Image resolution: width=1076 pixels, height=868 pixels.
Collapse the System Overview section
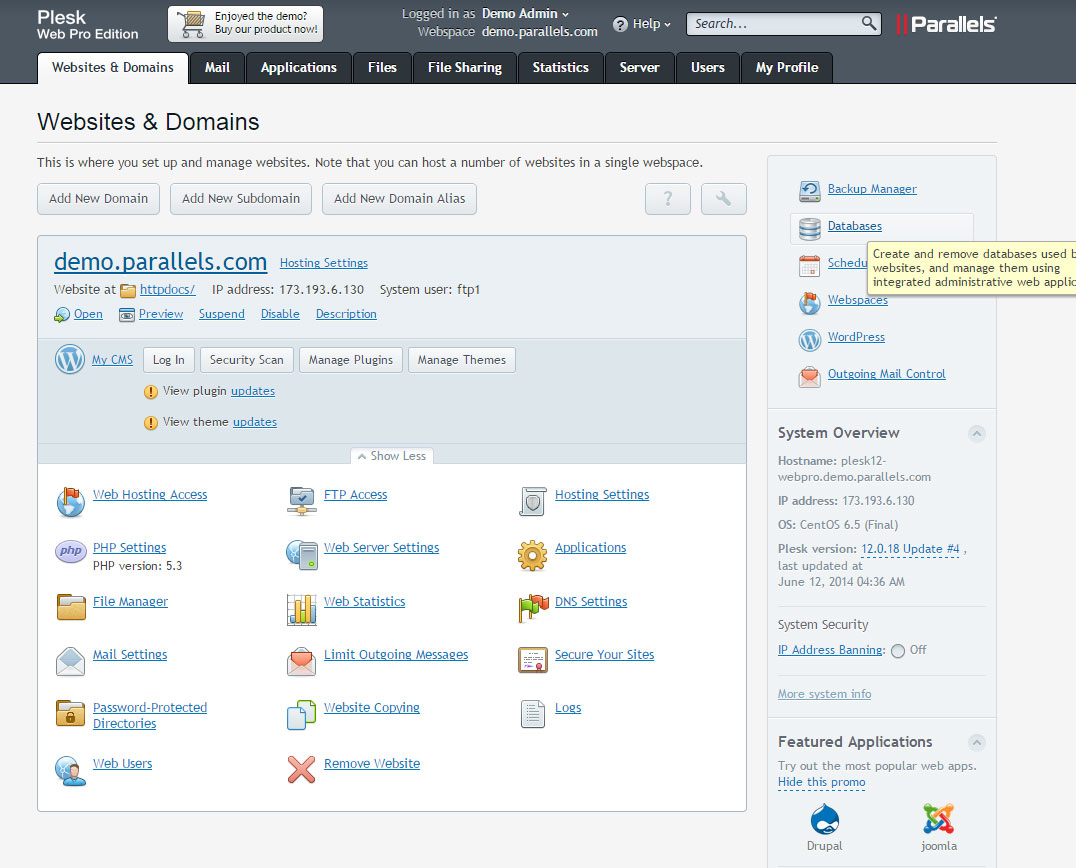[976, 434]
